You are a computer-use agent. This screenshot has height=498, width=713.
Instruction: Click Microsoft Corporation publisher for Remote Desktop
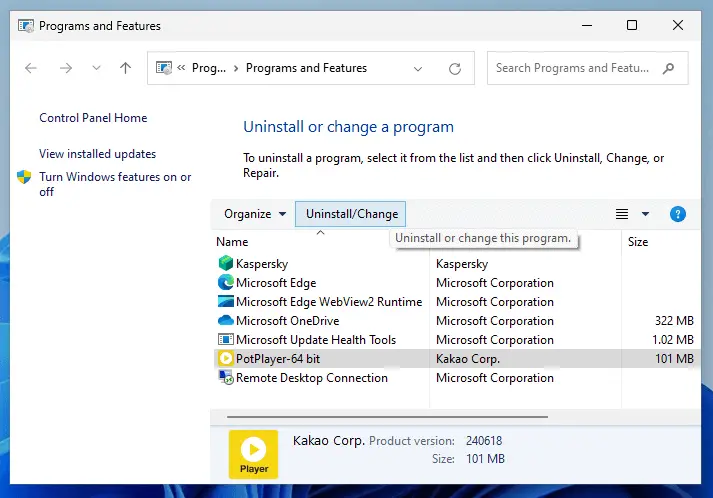pos(495,378)
